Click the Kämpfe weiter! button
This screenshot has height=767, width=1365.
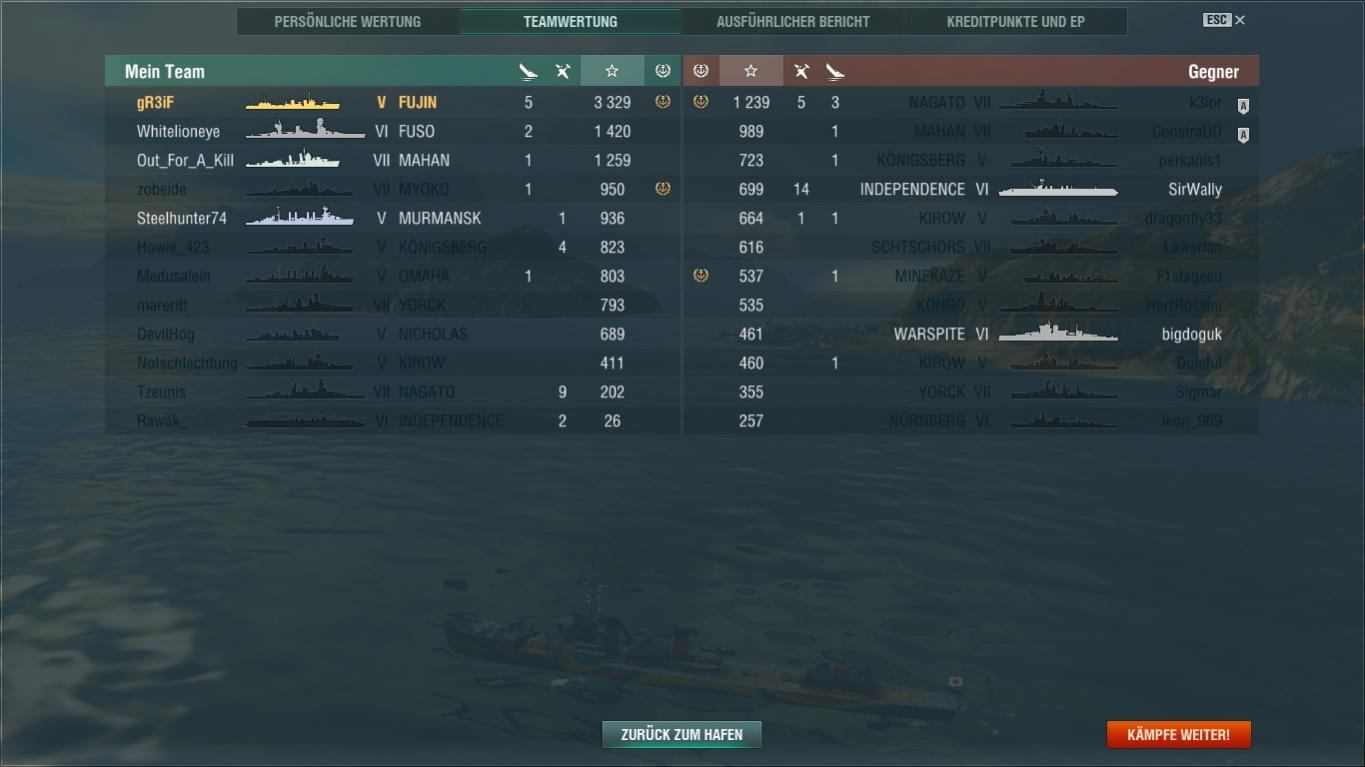point(1178,735)
